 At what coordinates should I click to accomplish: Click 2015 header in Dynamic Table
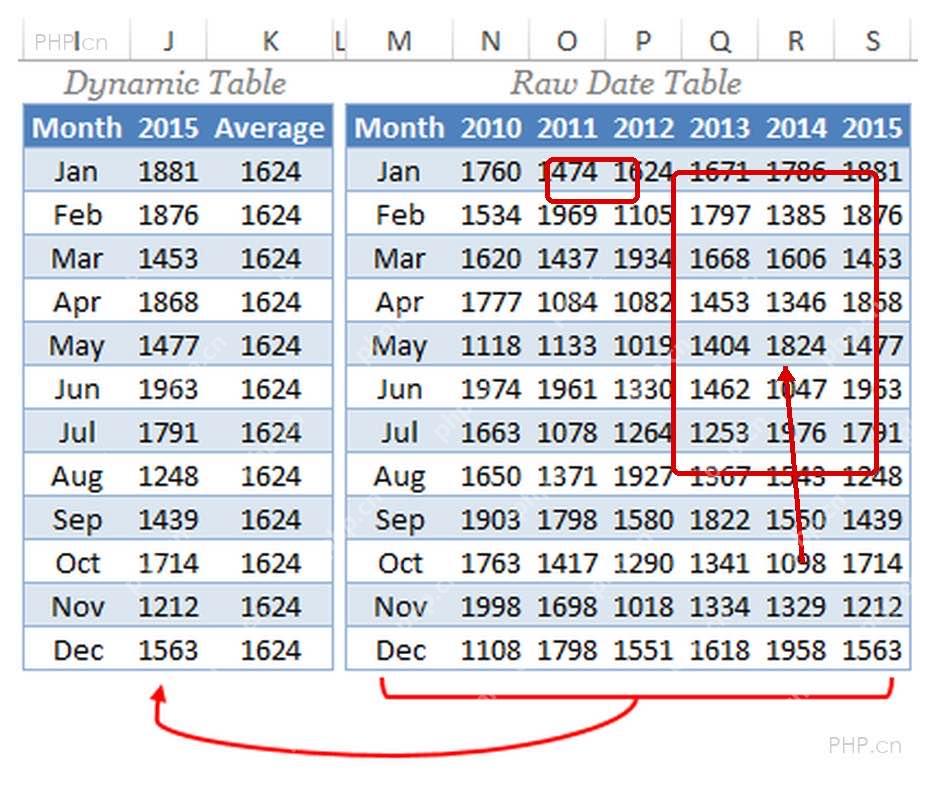click(x=168, y=128)
